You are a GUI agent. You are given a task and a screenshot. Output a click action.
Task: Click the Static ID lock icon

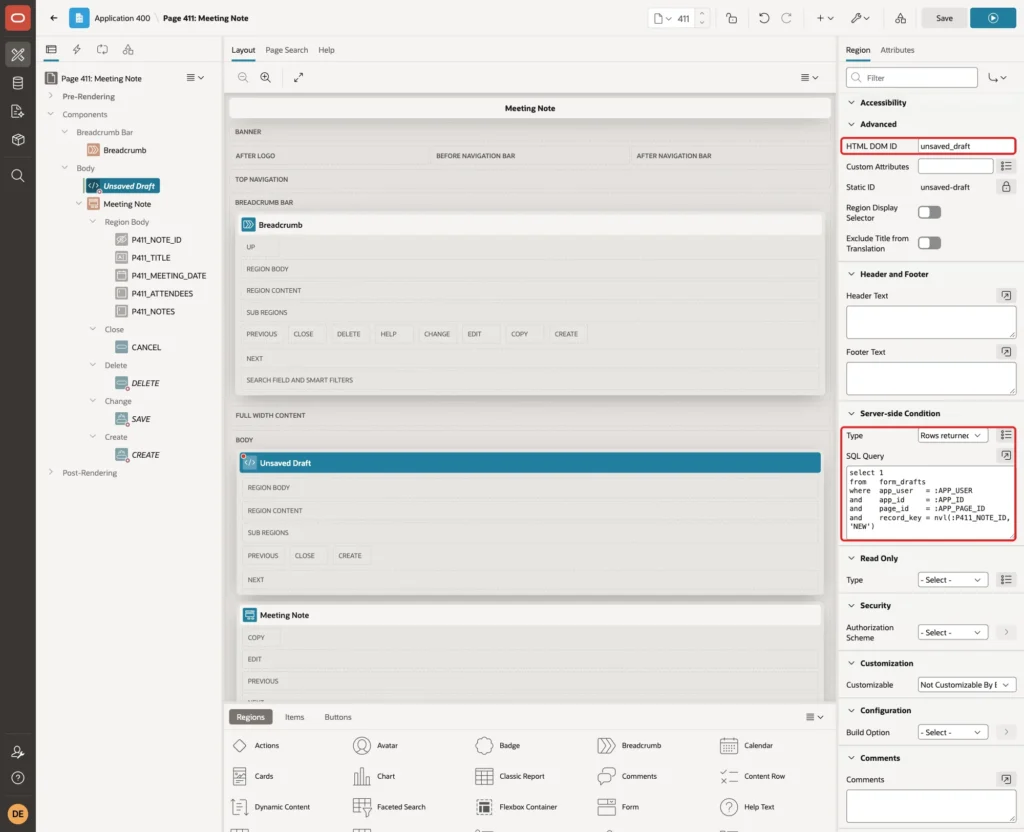[1006, 187]
